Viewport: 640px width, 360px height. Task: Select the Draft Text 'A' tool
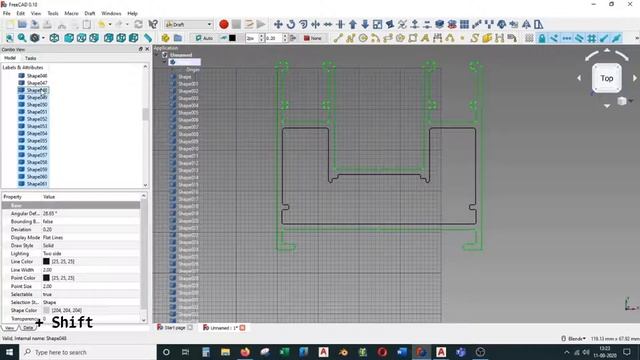(x=425, y=38)
